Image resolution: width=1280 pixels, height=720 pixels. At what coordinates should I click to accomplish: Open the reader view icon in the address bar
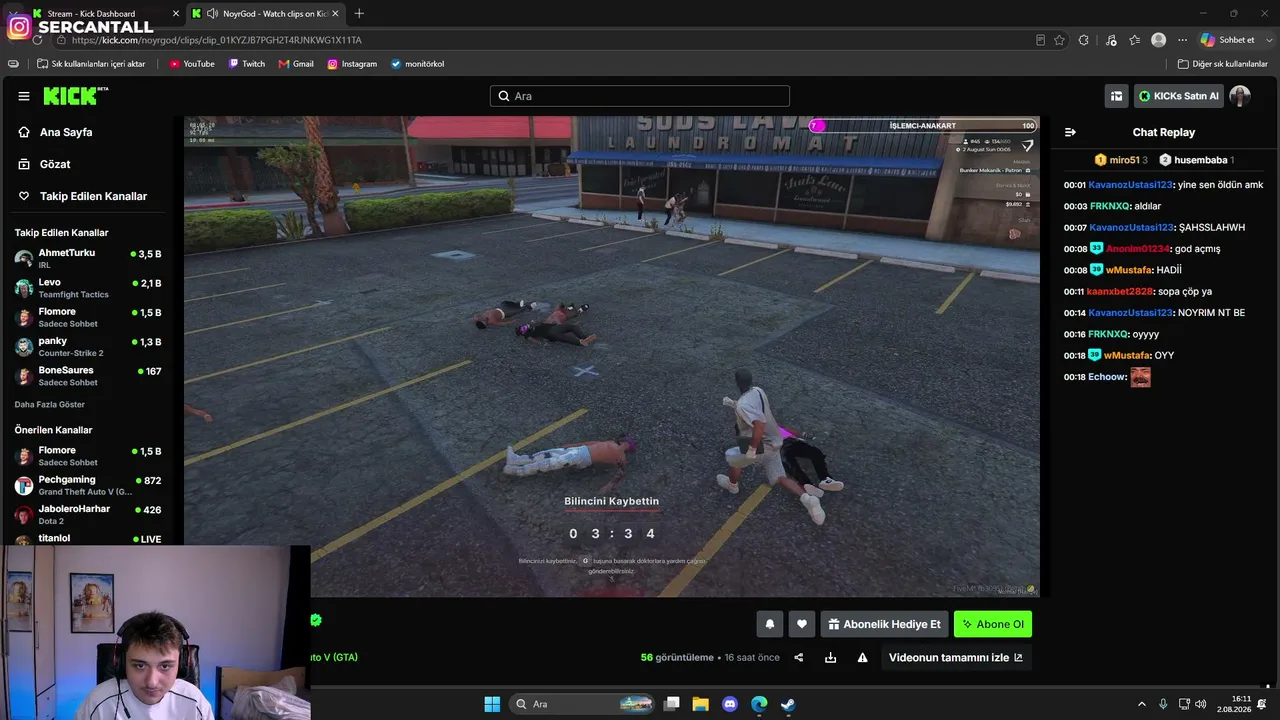[x=1040, y=40]
